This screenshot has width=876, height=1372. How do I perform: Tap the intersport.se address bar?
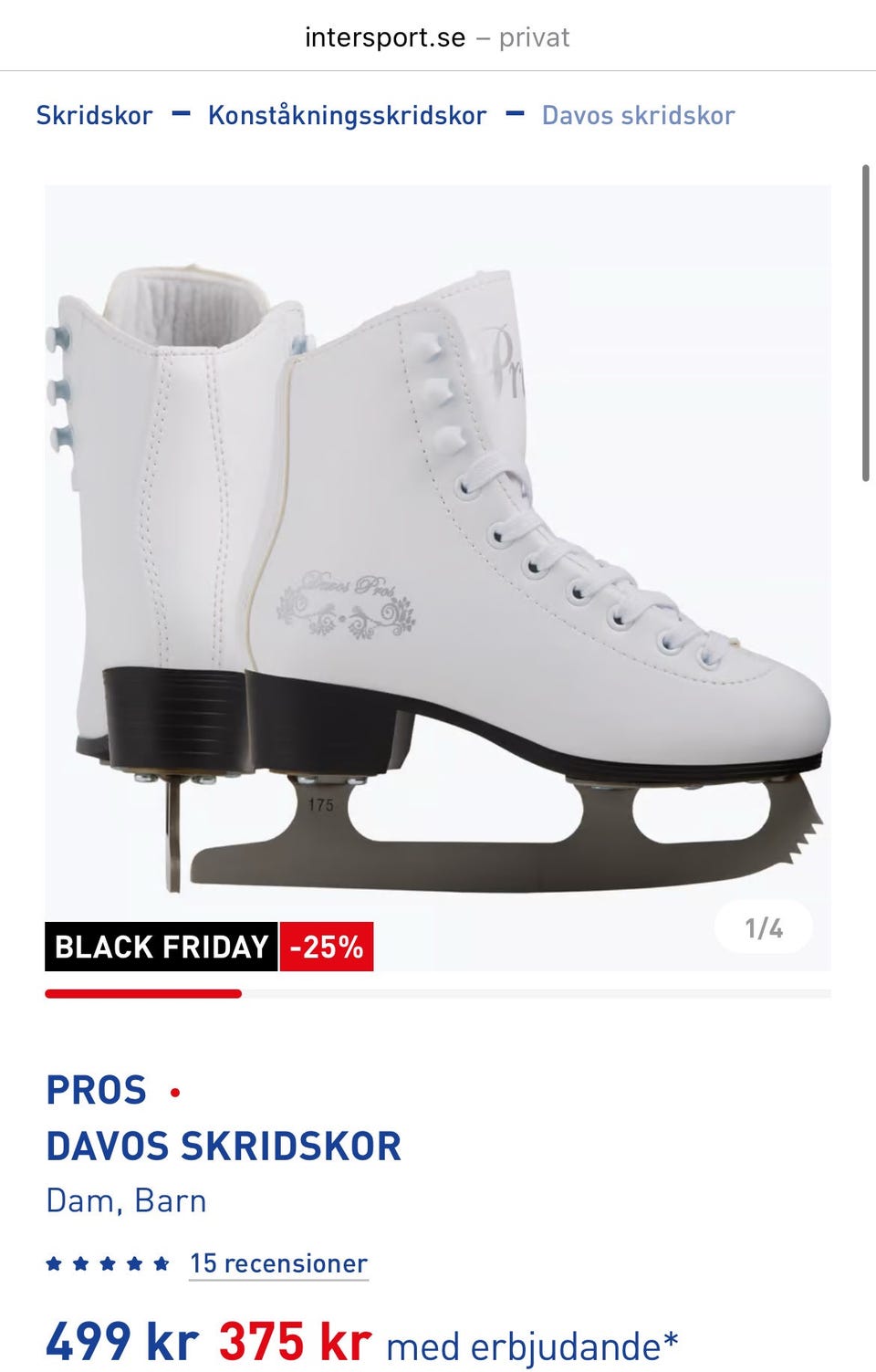pyautogui.click(x=437, y=37)
